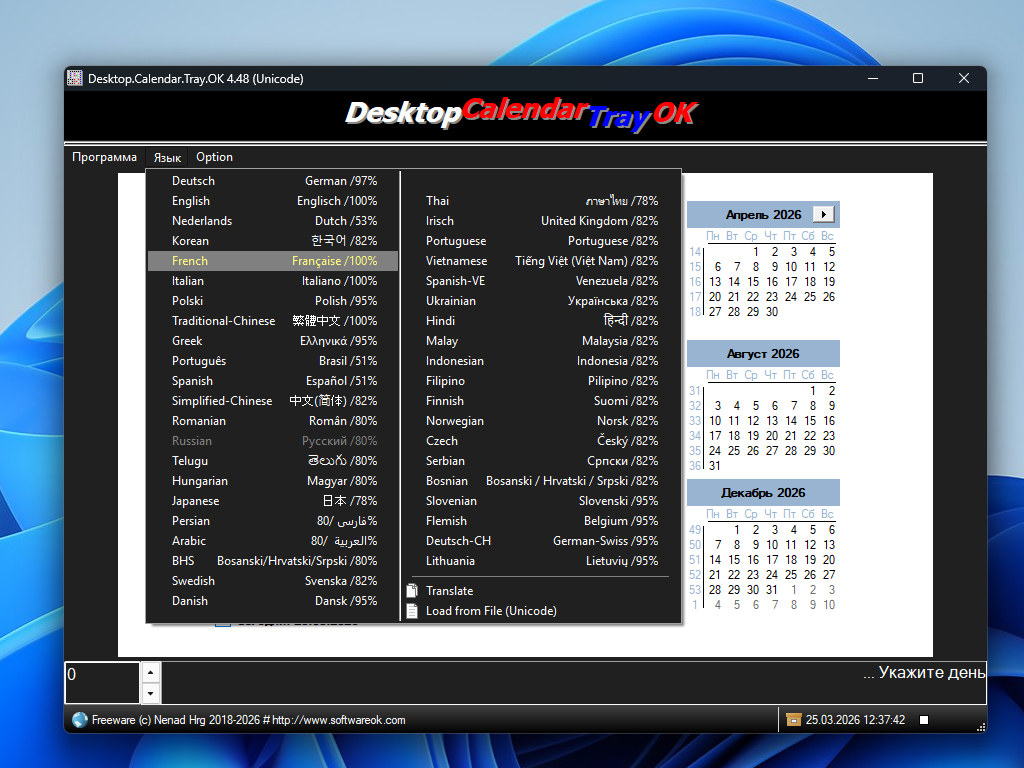
Task: Increase the number with the spinner up arrow
Action: point(151,672)
